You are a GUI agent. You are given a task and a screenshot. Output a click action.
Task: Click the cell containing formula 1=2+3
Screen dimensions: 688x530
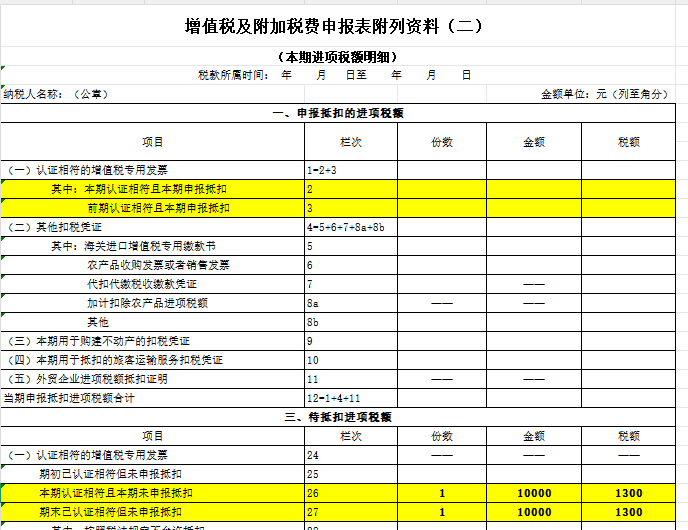pos(351,170)
